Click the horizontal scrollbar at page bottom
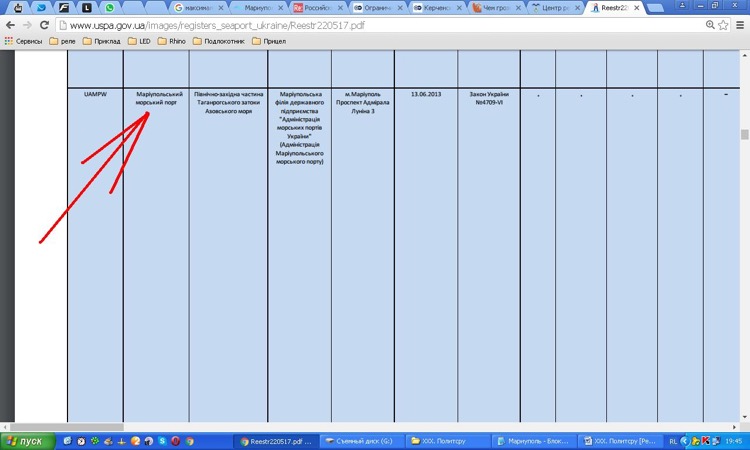 [370, 426]
